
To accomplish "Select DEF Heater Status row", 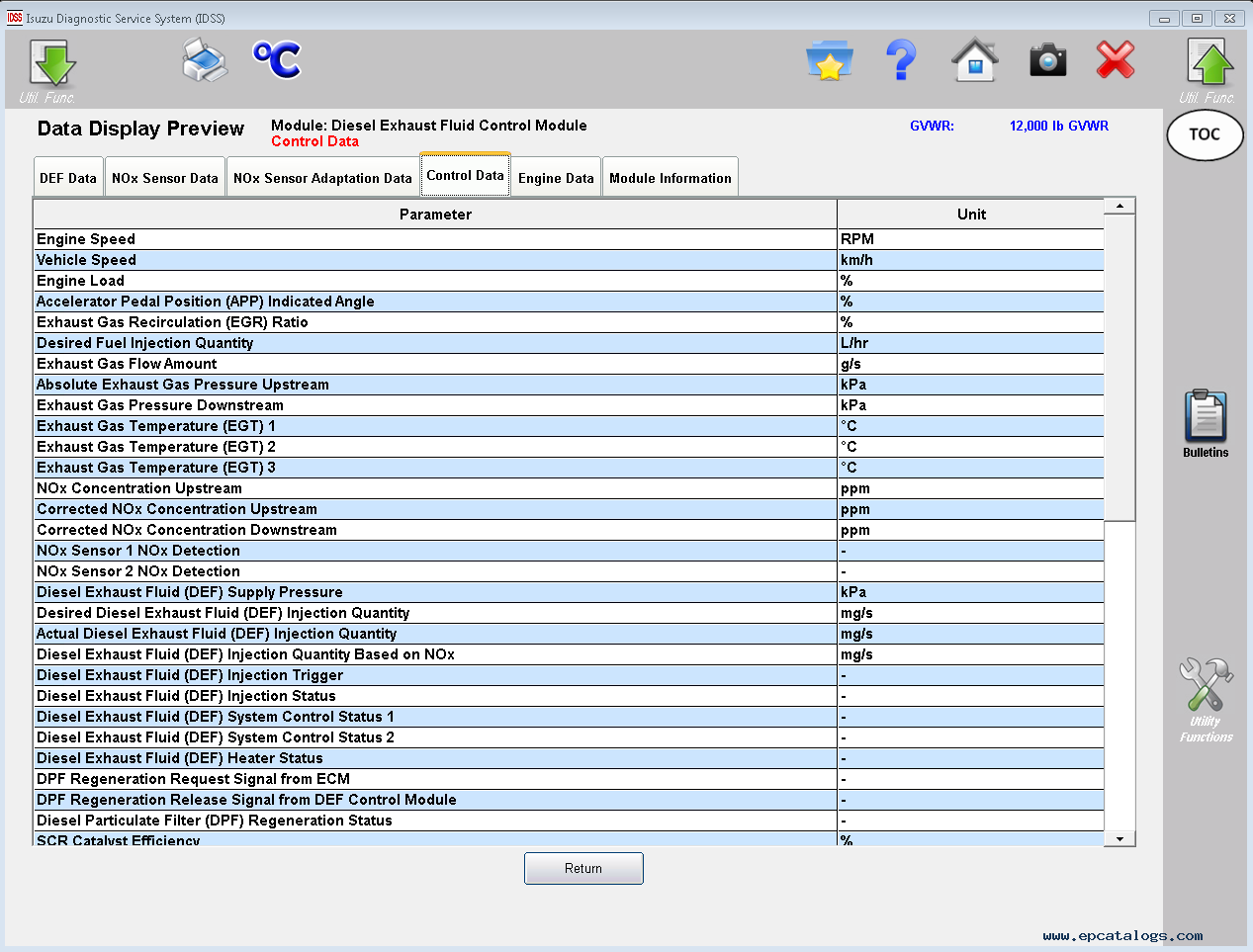I will [x=569, y=758].
